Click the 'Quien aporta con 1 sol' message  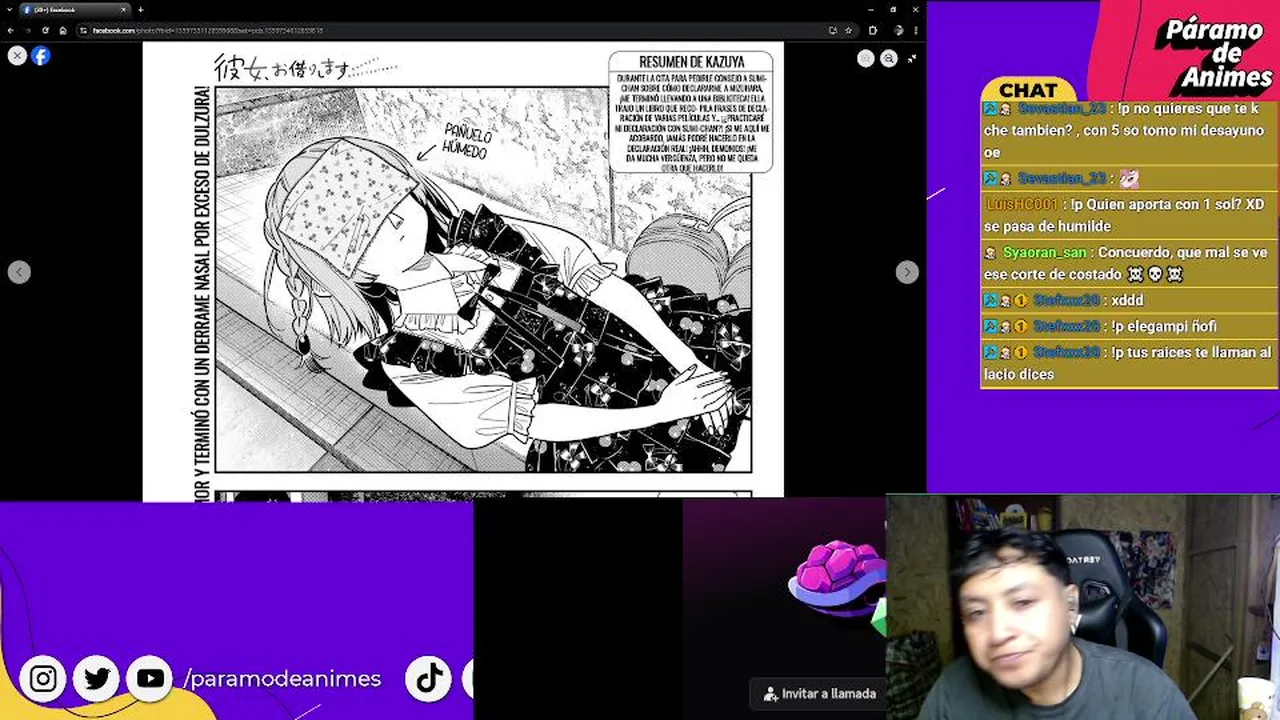pos(1127,215)
